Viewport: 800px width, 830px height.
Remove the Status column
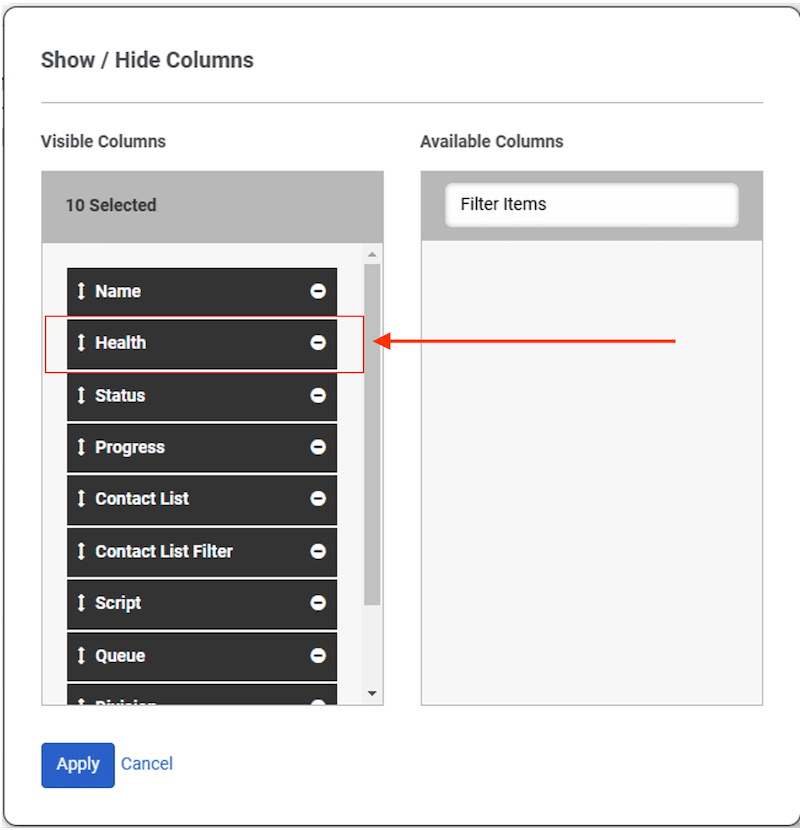[x=318, y=395]
